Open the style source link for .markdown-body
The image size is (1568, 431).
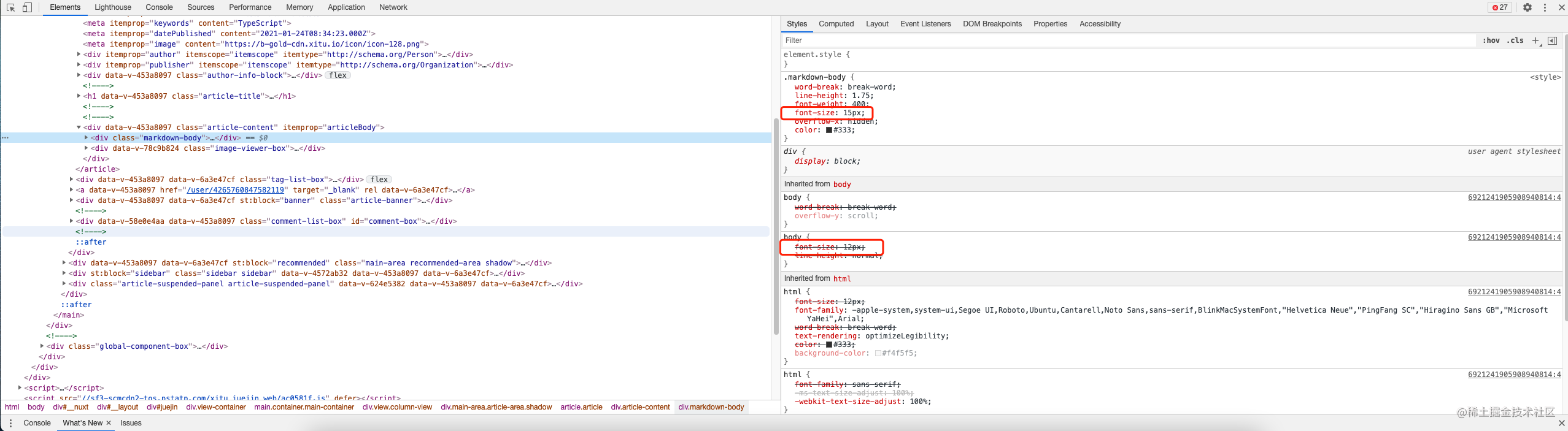coord(1545,77)
